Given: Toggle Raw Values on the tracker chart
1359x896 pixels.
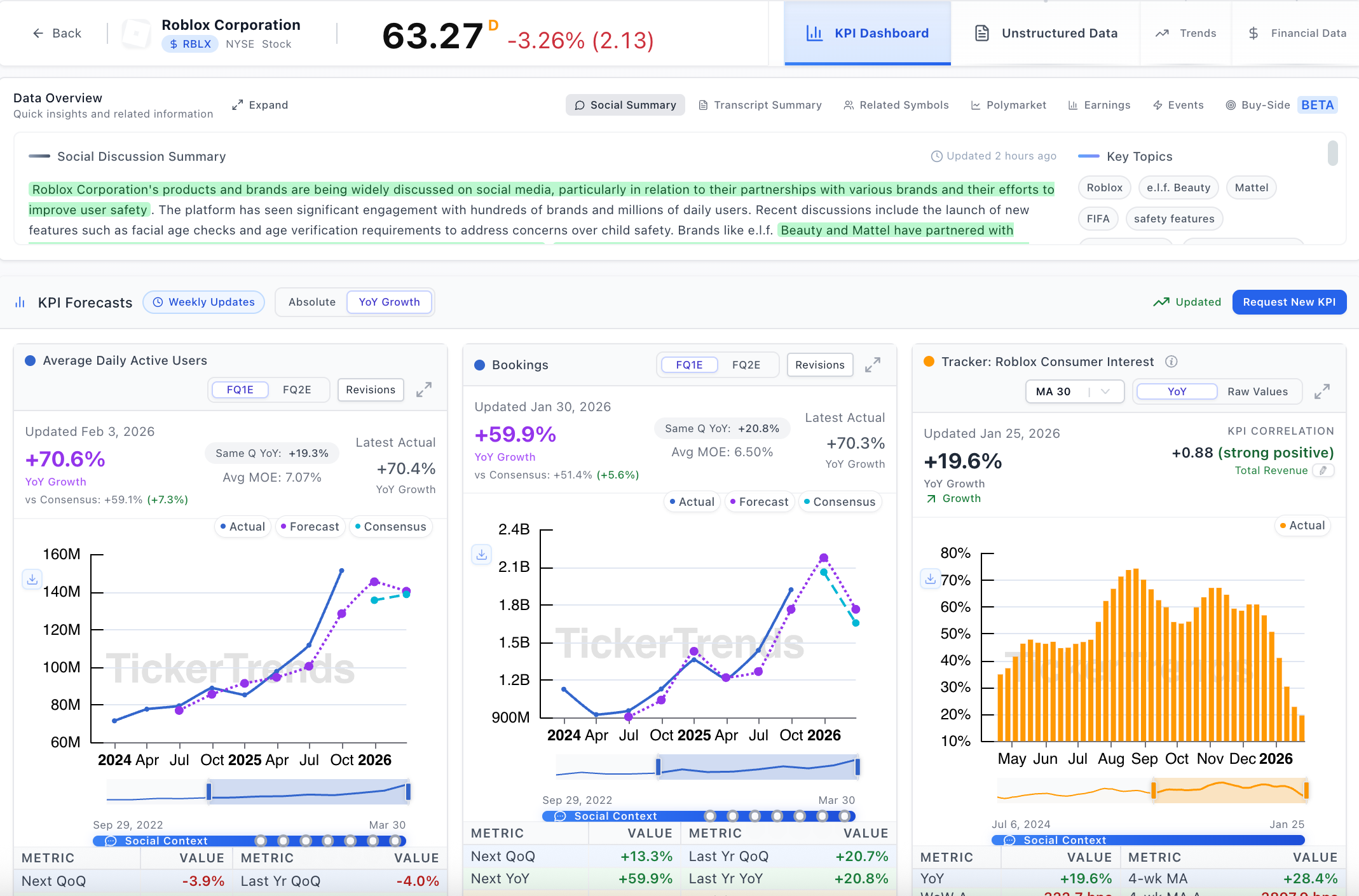Looking at the screenshot, I should click(x=1257, y=391).
